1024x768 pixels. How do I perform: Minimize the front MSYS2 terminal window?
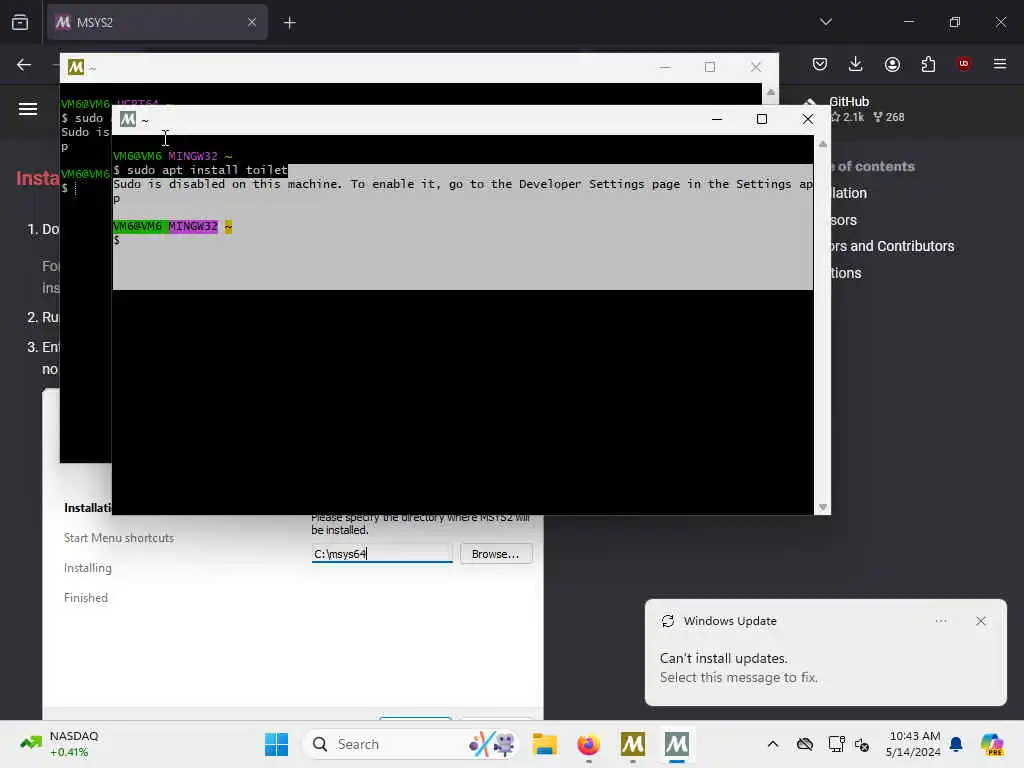coord(716,119)
